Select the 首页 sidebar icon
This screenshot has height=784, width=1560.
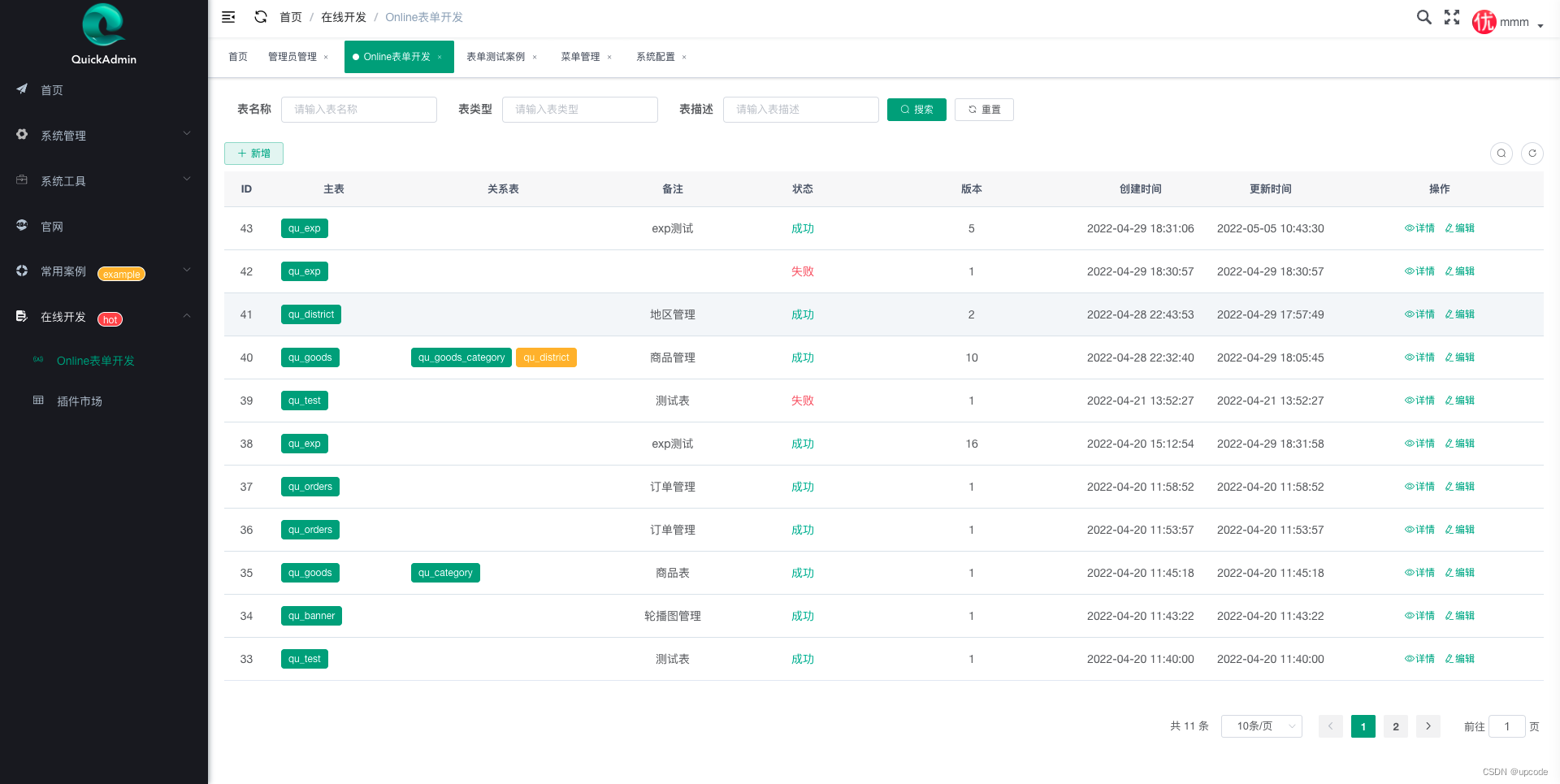(x=21, y=89)
